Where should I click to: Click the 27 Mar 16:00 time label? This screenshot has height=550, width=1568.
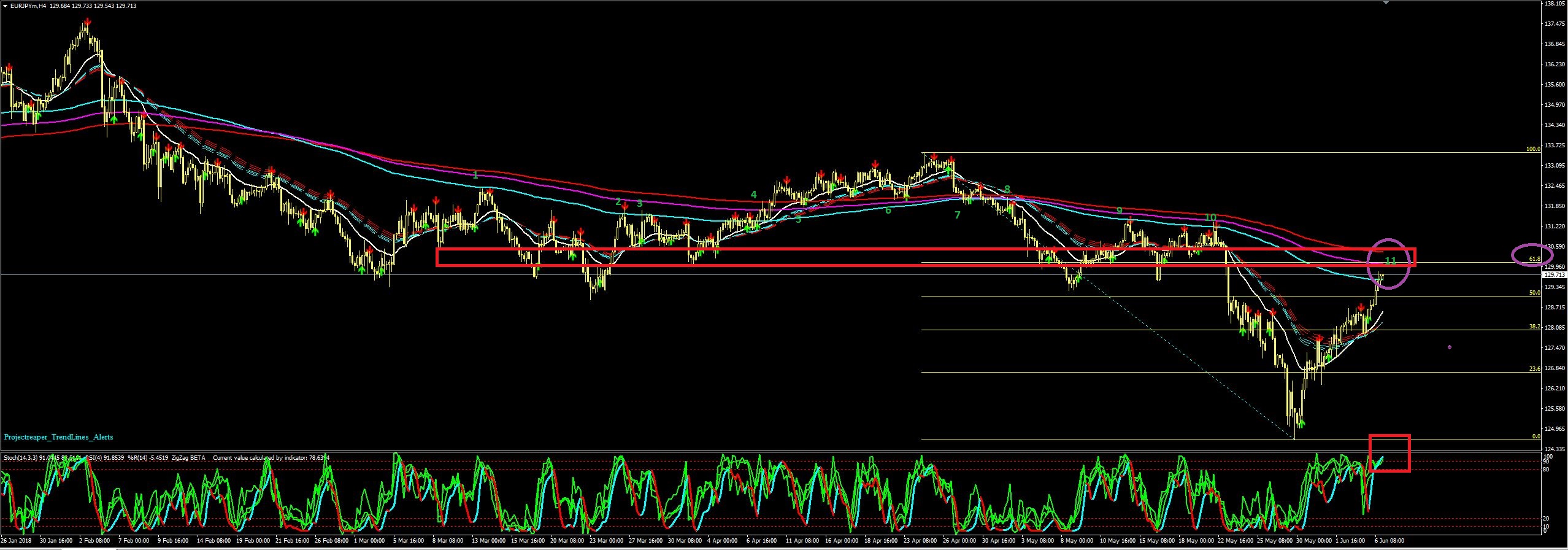pyautogui.click(x=647, y=541)
